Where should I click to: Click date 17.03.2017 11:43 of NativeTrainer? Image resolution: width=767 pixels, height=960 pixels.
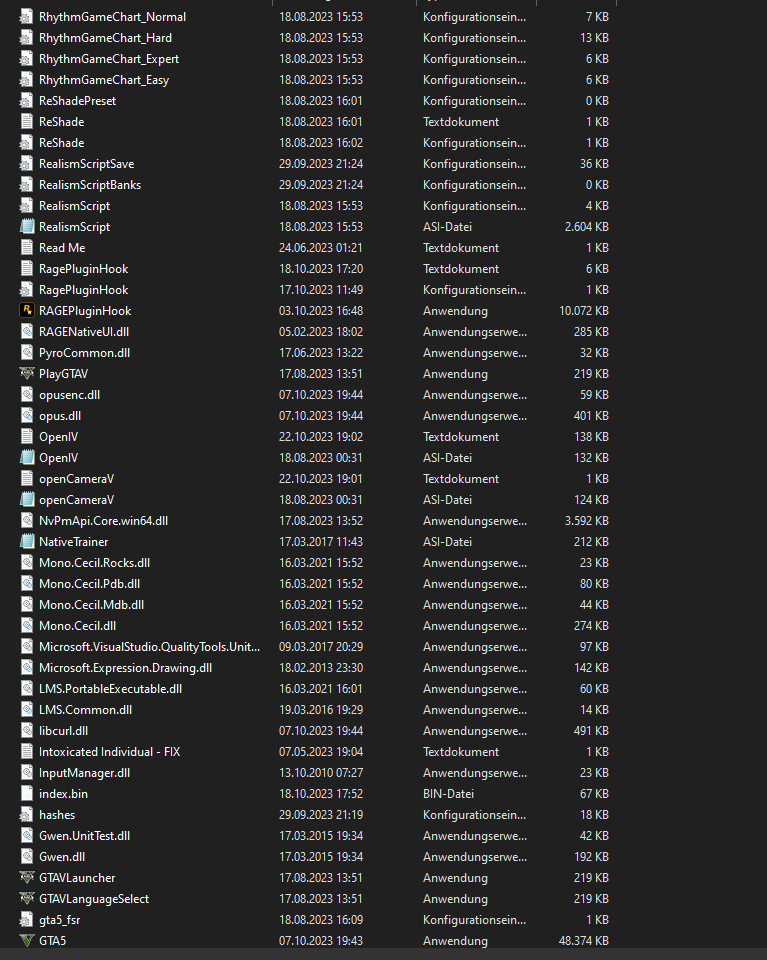point(321,541)
